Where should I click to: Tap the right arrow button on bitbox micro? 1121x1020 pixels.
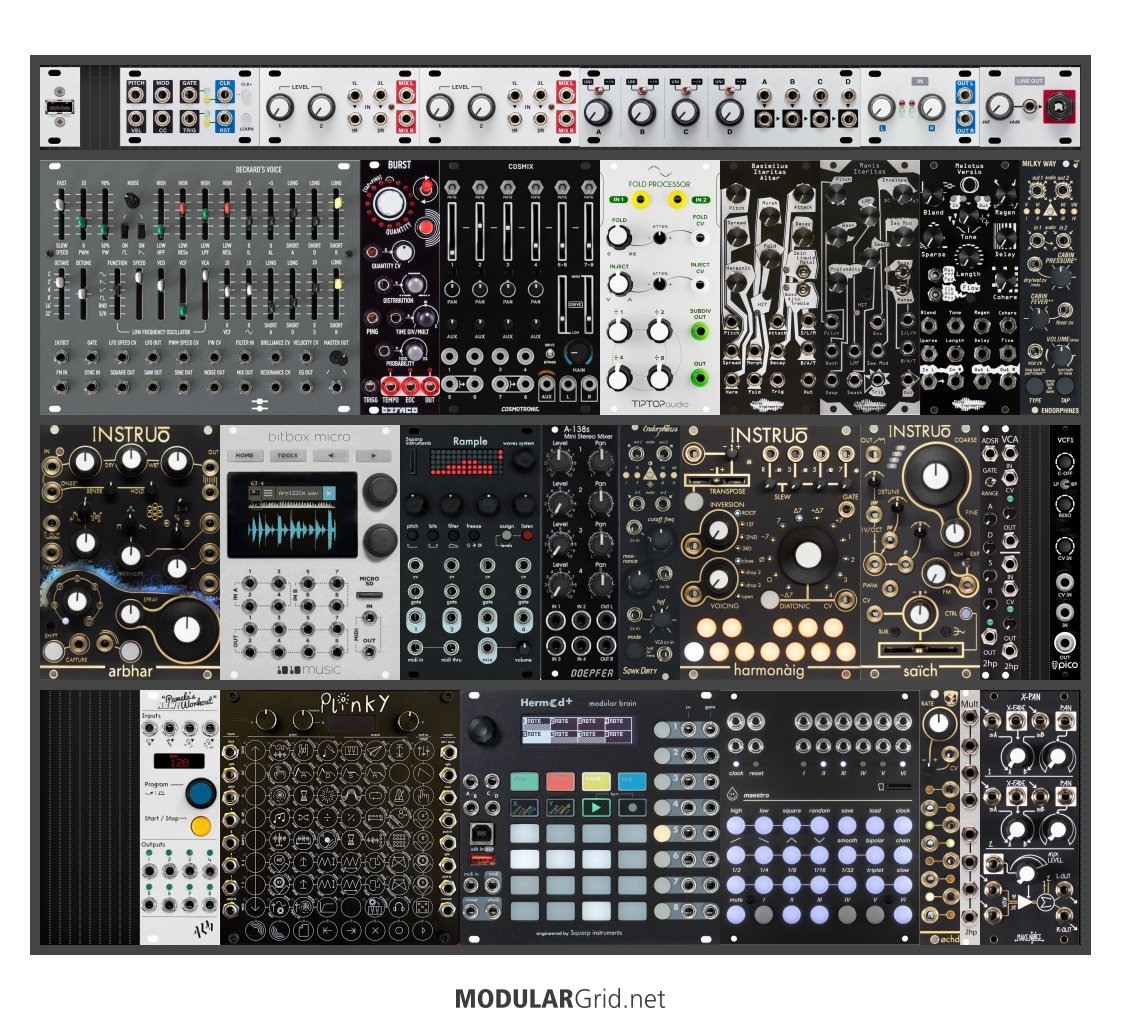coord(372,455)
